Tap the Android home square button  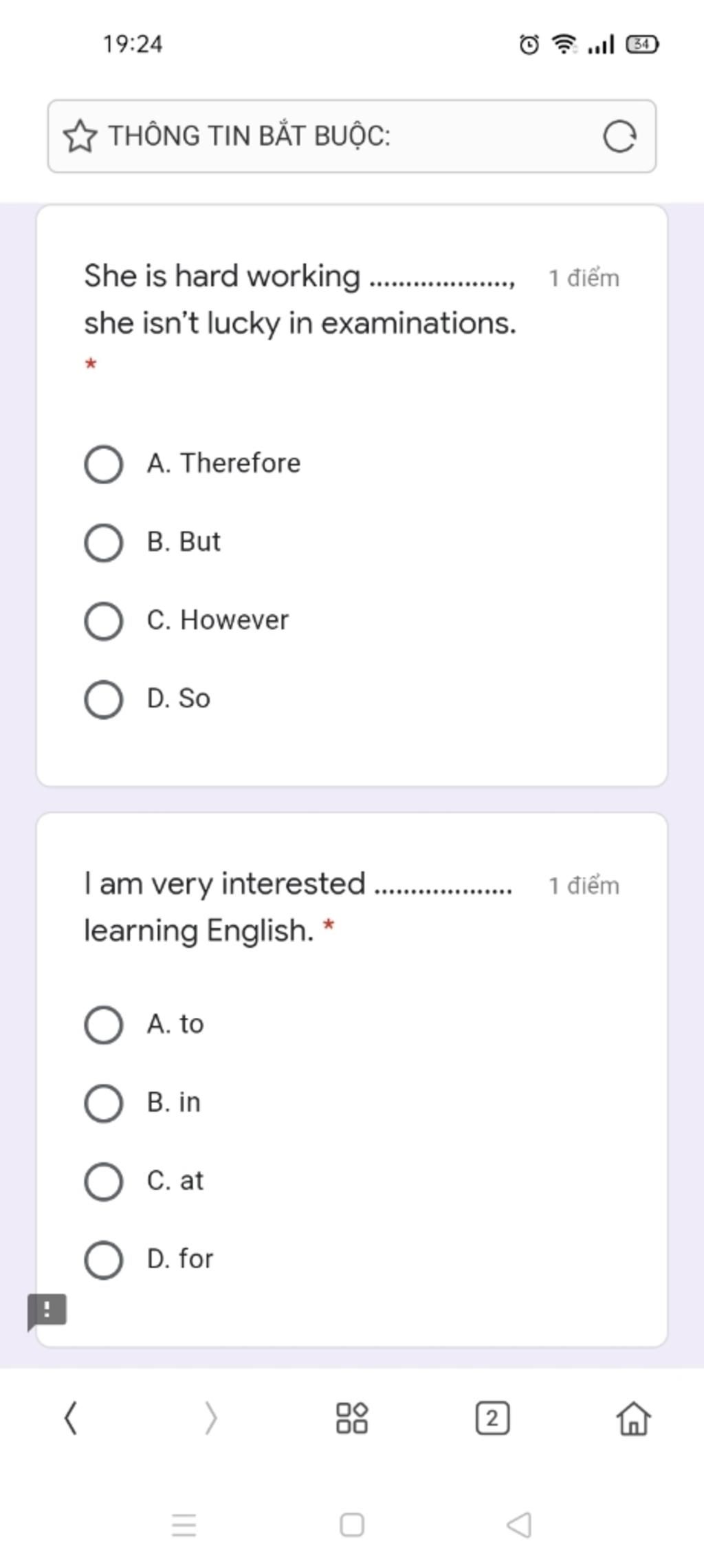352,1525
